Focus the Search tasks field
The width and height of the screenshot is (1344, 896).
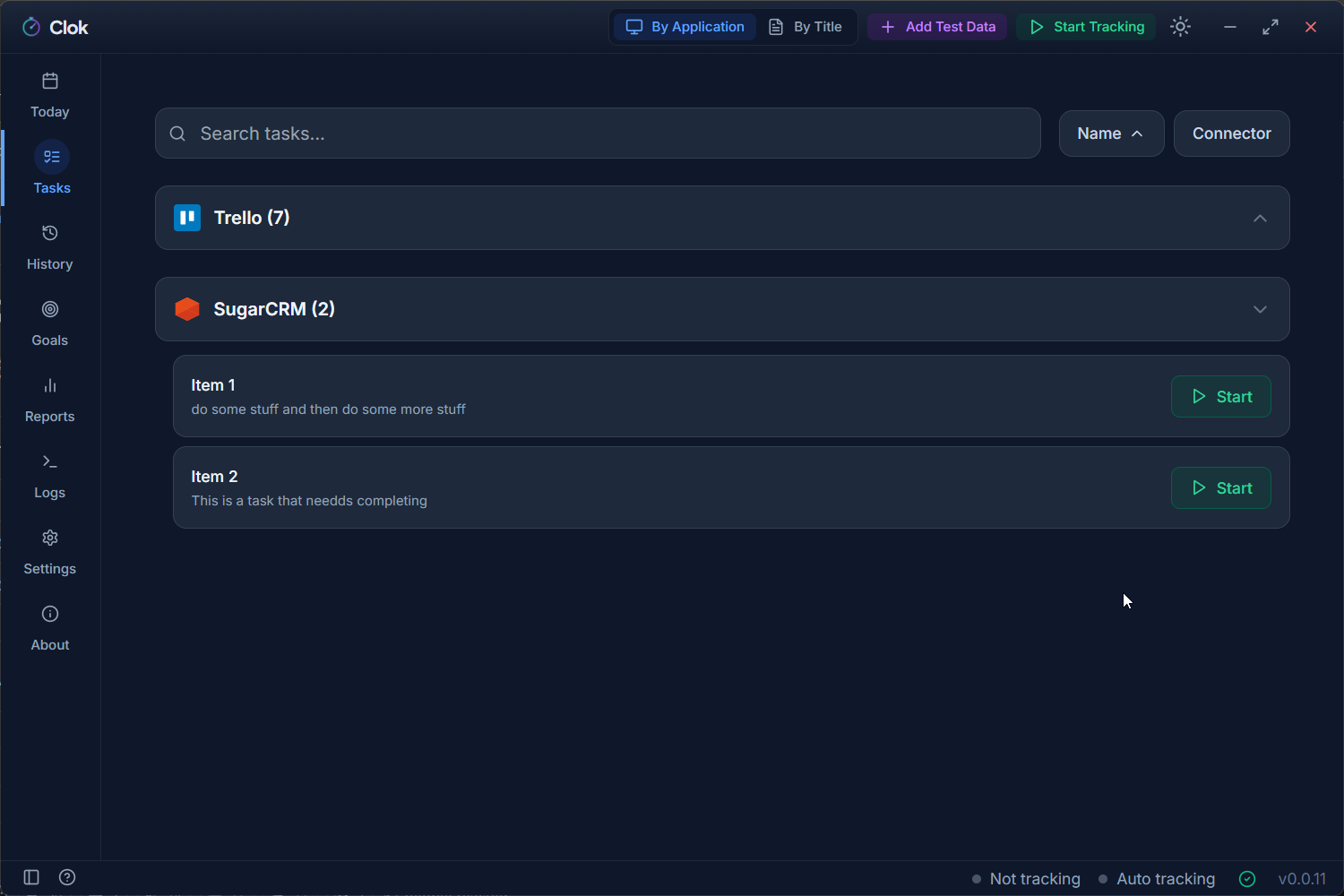598,134
